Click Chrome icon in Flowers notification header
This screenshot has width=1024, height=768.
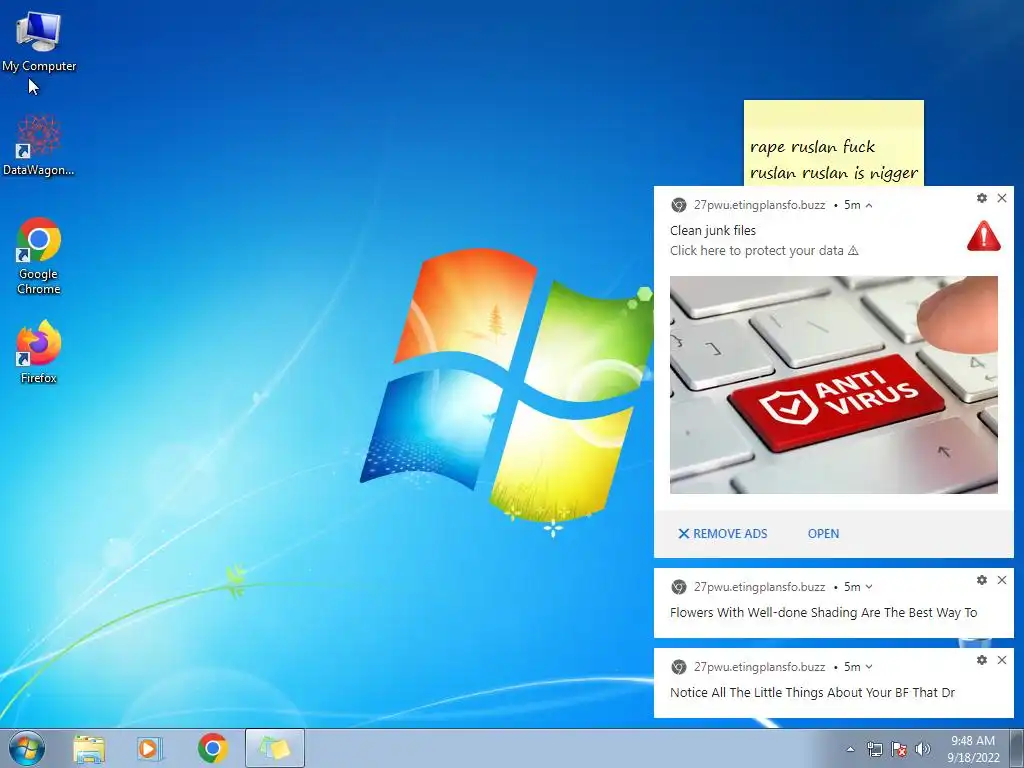point(679,587)
